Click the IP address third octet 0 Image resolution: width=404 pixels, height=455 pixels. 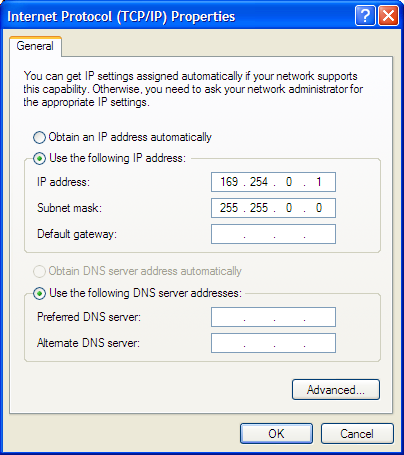pyautogui.click(x=289, y=182)
